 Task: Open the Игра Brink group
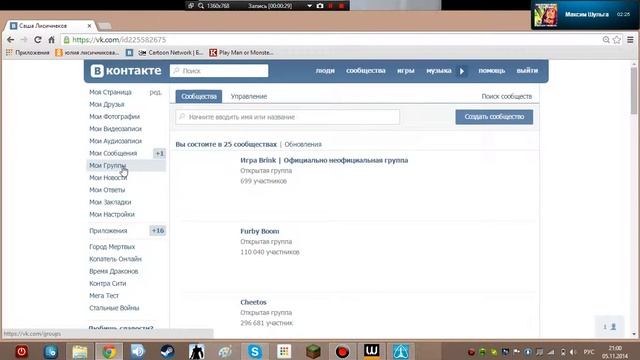[x=324, y=160]
